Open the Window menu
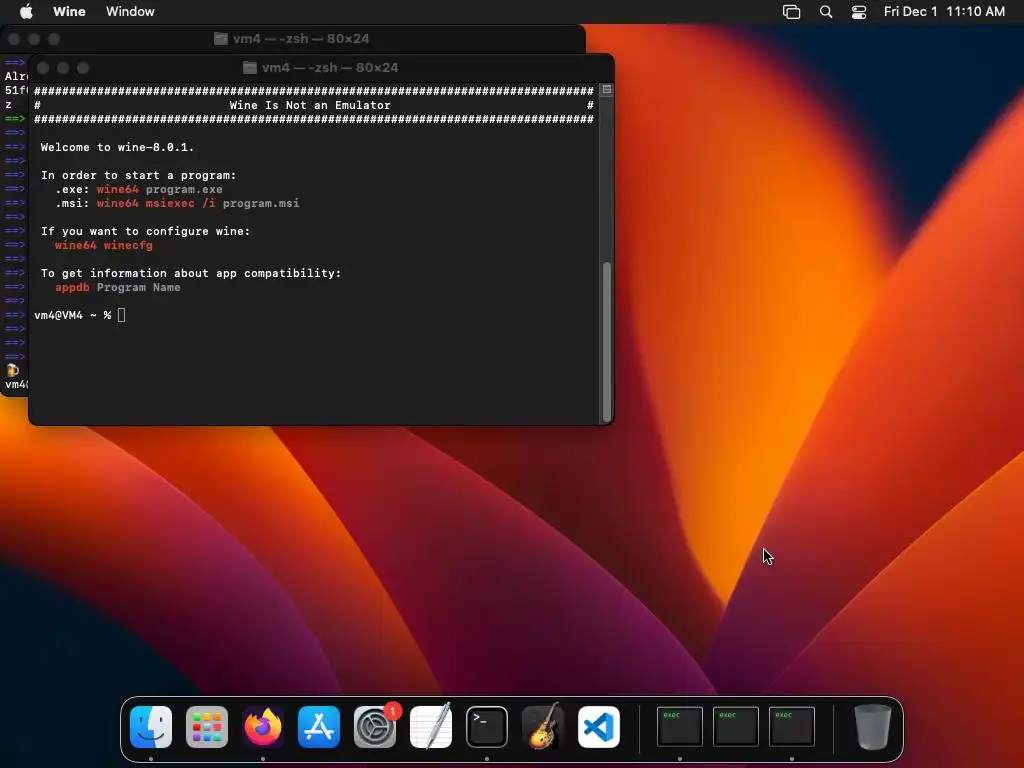 pos(130,11)
